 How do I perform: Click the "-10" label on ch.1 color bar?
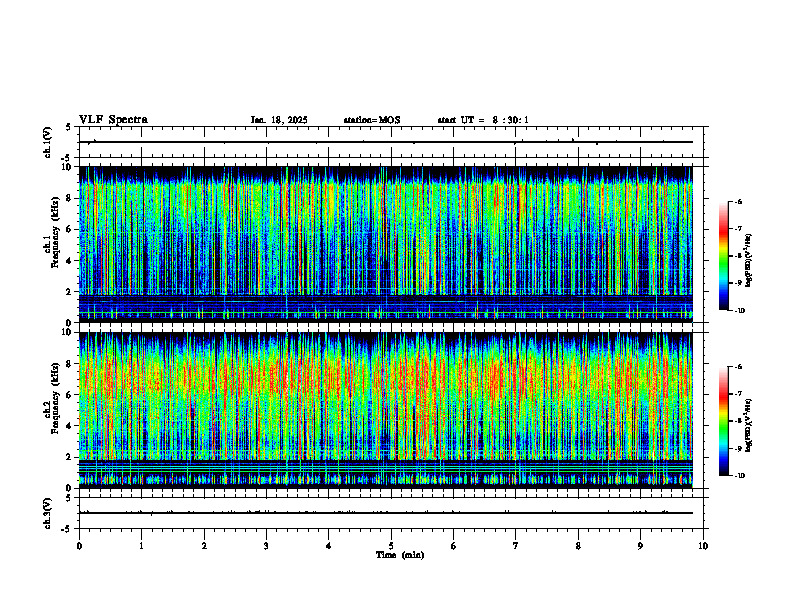(739, 311)
